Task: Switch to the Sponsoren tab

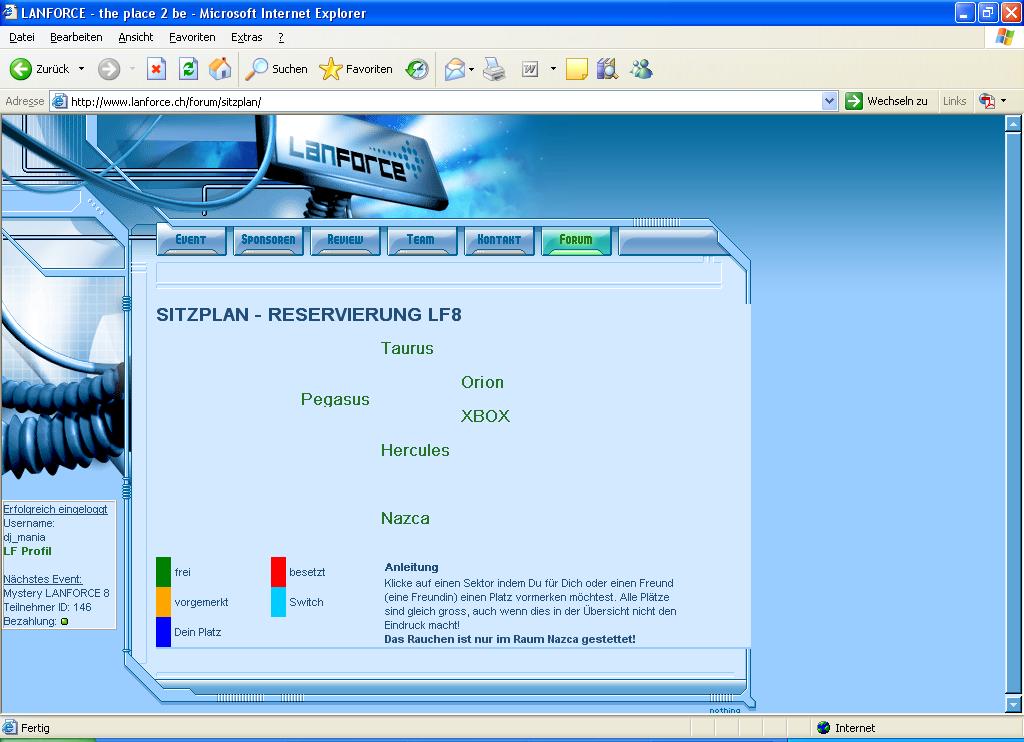Action: [268, 240]
